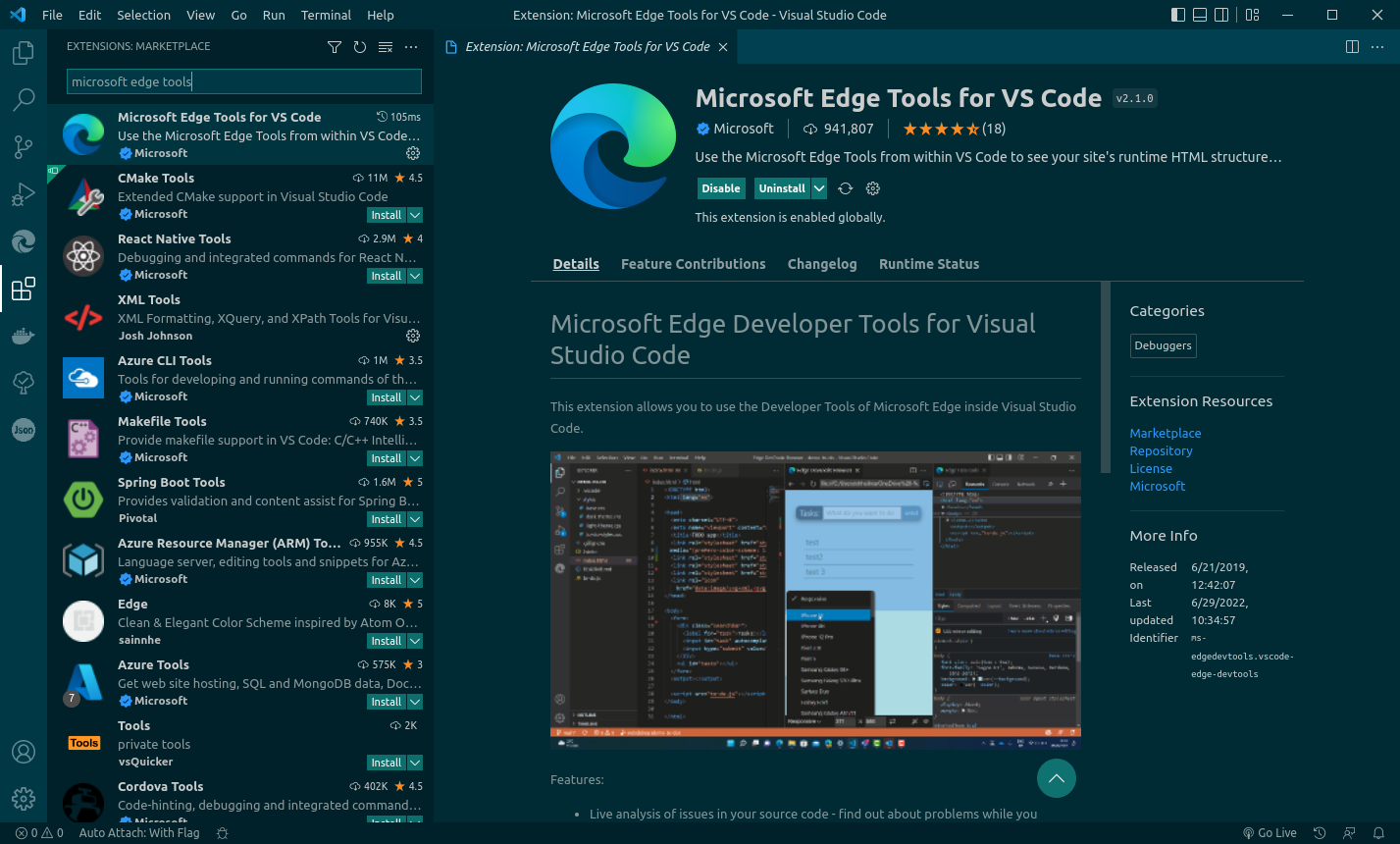Toggle the primary sidebar visibility icon
Viewport: 1400px width, 844px height.
point(1177,14)
